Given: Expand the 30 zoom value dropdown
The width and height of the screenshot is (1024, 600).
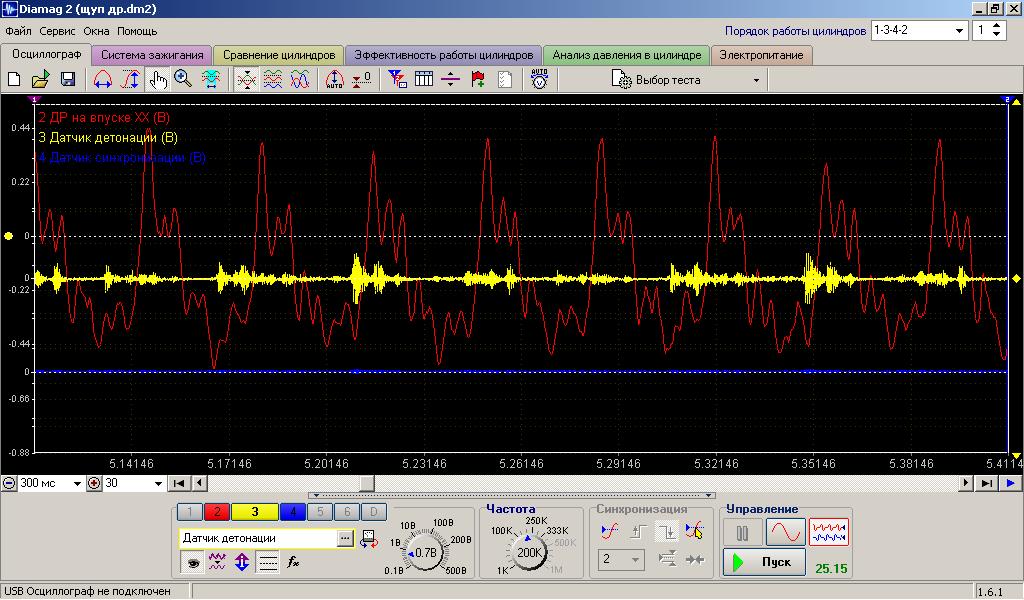Looking at the screenshot, I should (158, 483).
